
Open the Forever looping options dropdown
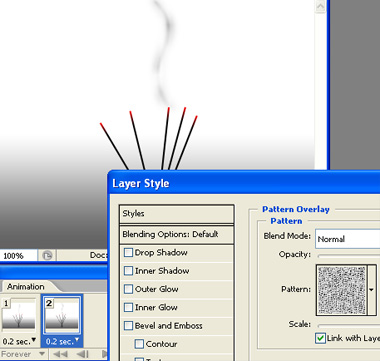[x=23, y=354]
